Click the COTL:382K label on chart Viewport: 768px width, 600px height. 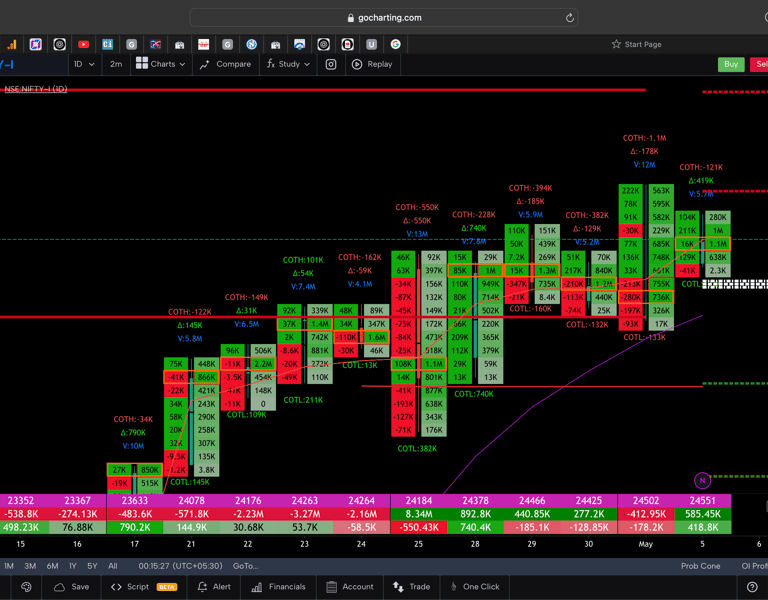click(417, 449)
